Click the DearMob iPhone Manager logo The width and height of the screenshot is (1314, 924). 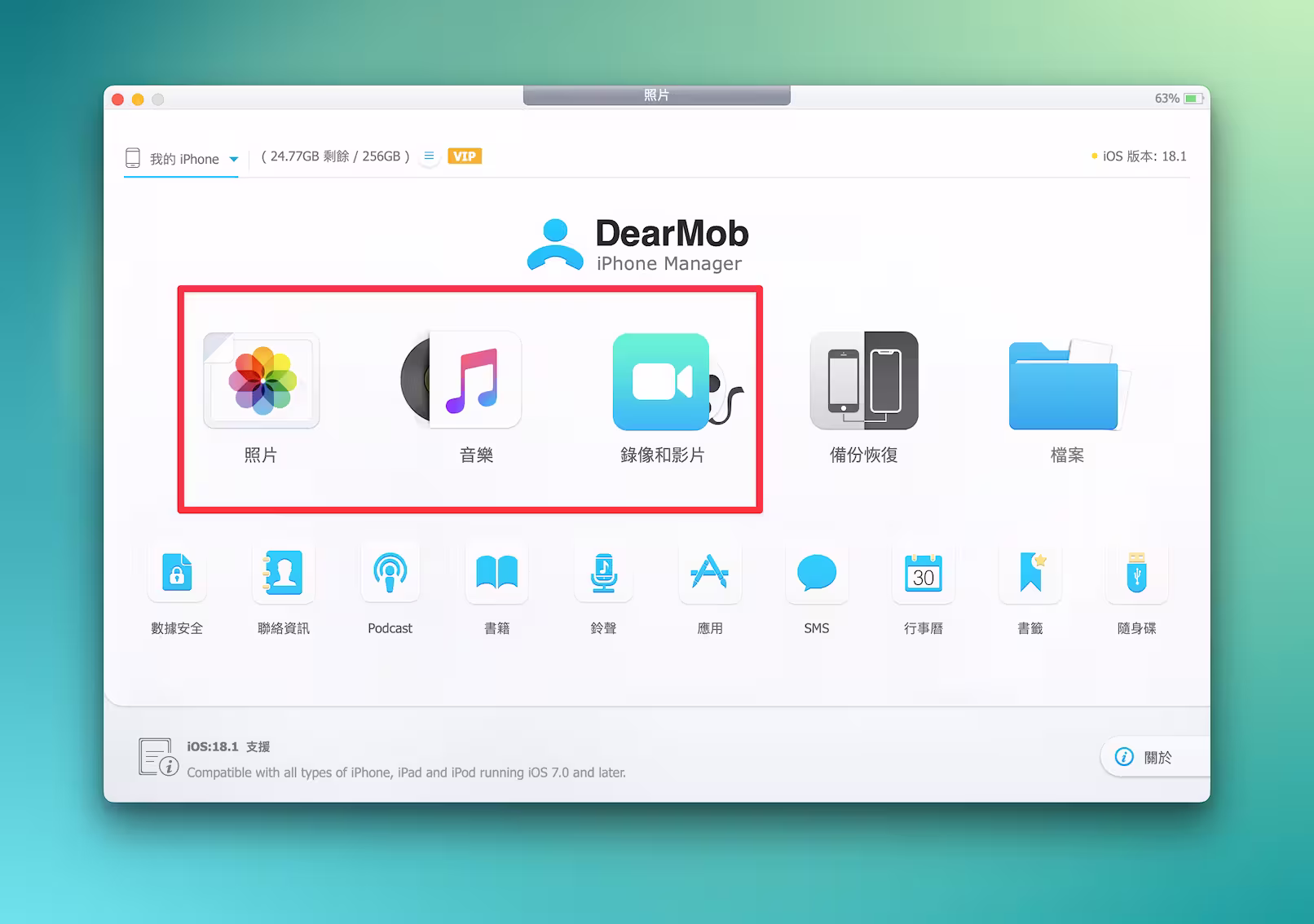pyautogui.click(x=637, y=244)
